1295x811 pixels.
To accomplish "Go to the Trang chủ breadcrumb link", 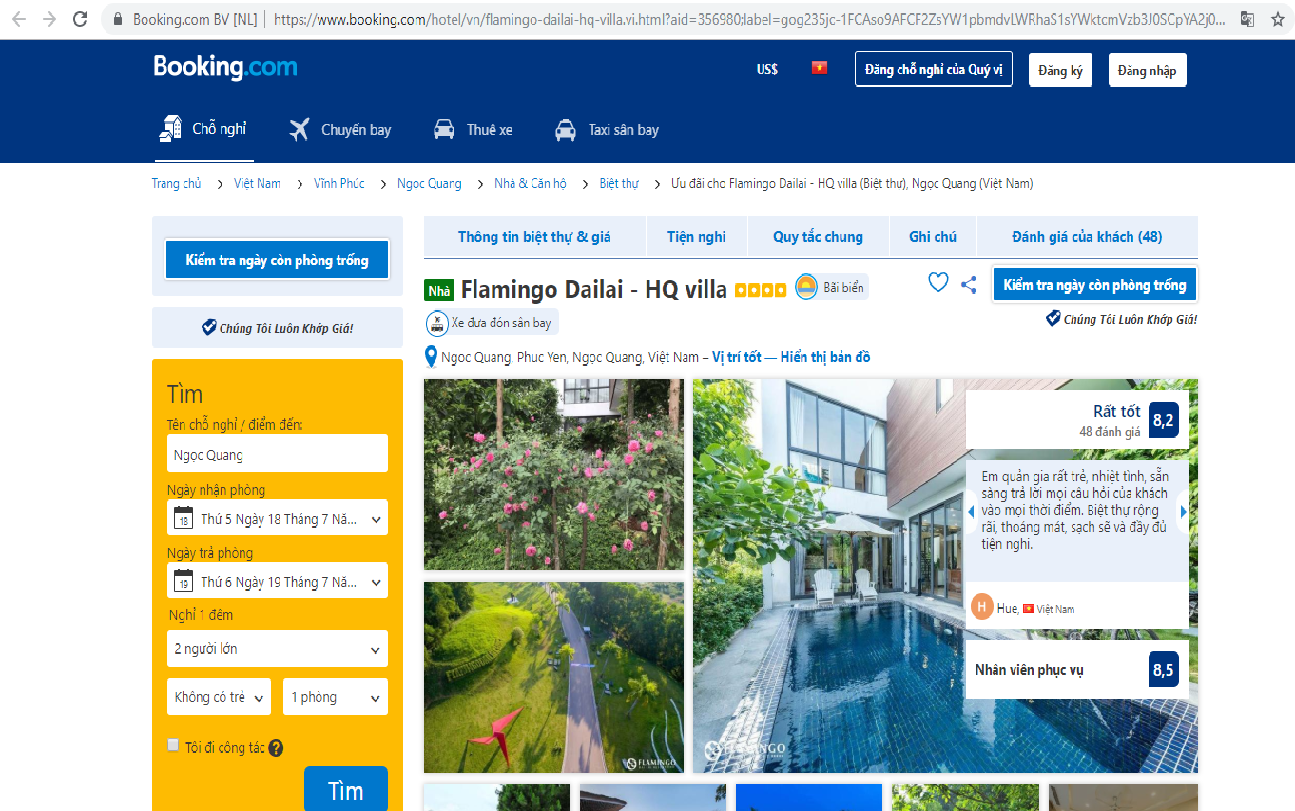I will (176, 183).
